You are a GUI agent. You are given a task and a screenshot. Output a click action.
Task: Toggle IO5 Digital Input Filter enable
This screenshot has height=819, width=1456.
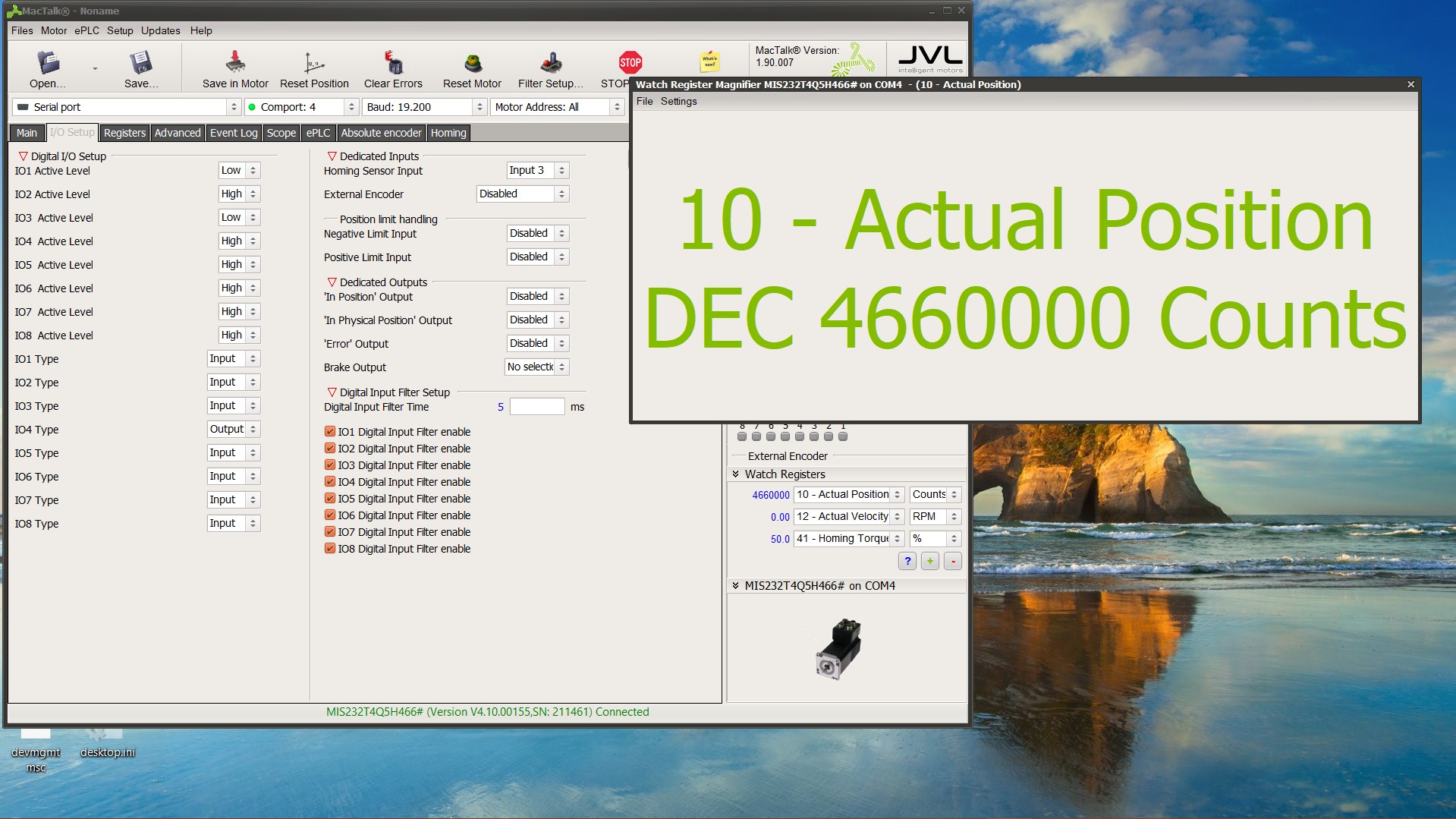330,498
